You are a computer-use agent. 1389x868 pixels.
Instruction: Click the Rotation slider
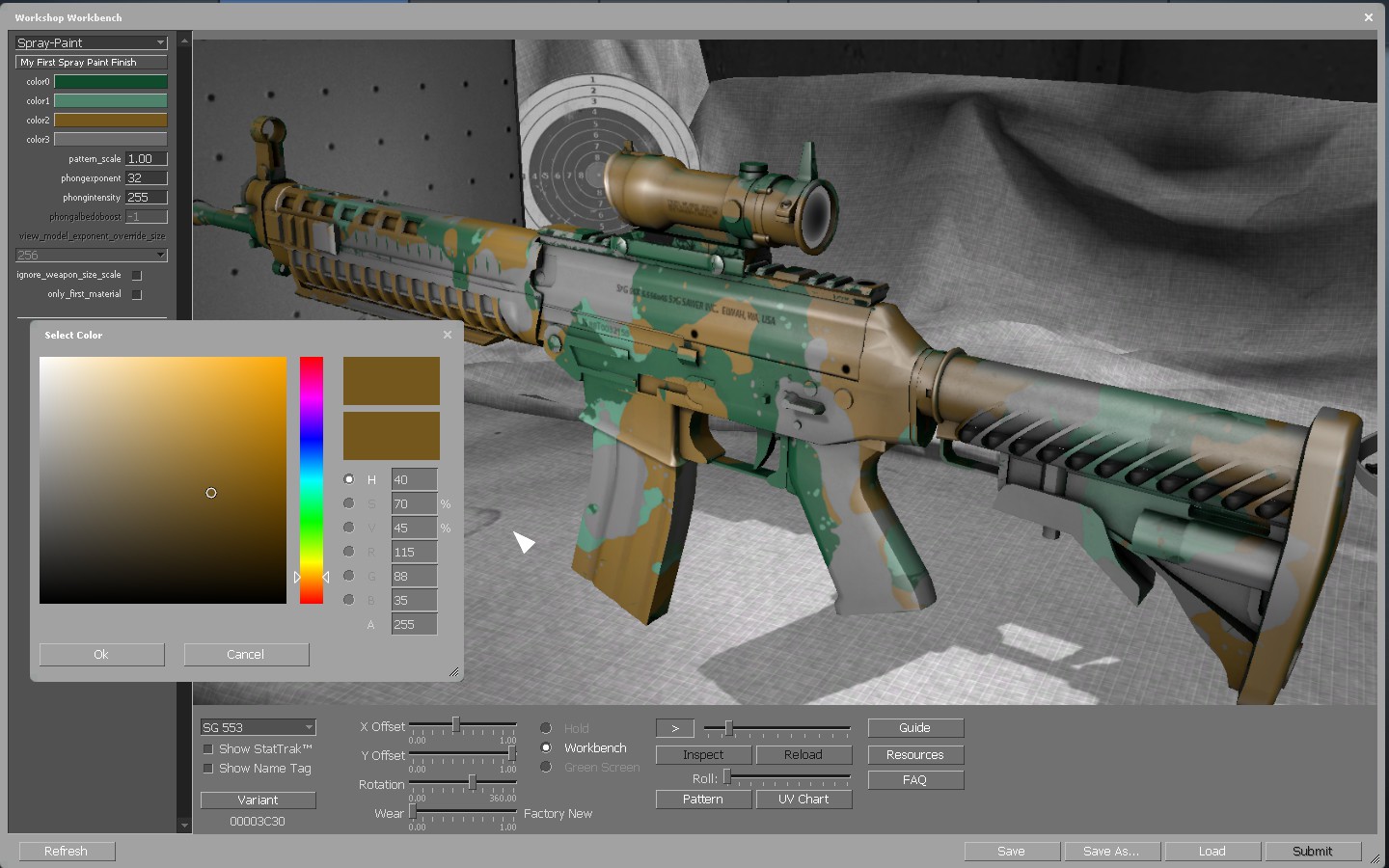click(x=462, y=783)
